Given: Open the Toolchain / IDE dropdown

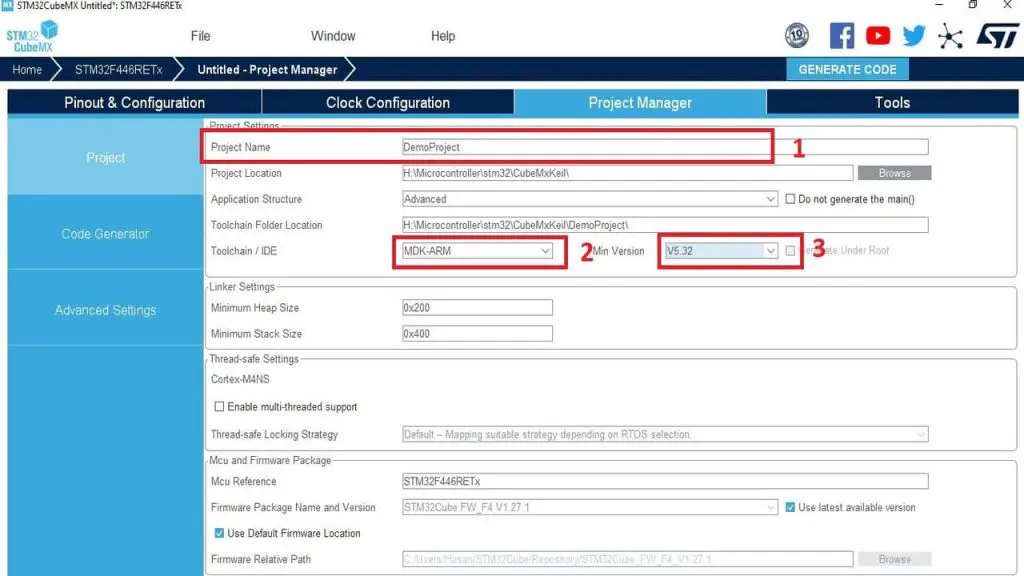Looking at the screenshot, I should point(477,251).
